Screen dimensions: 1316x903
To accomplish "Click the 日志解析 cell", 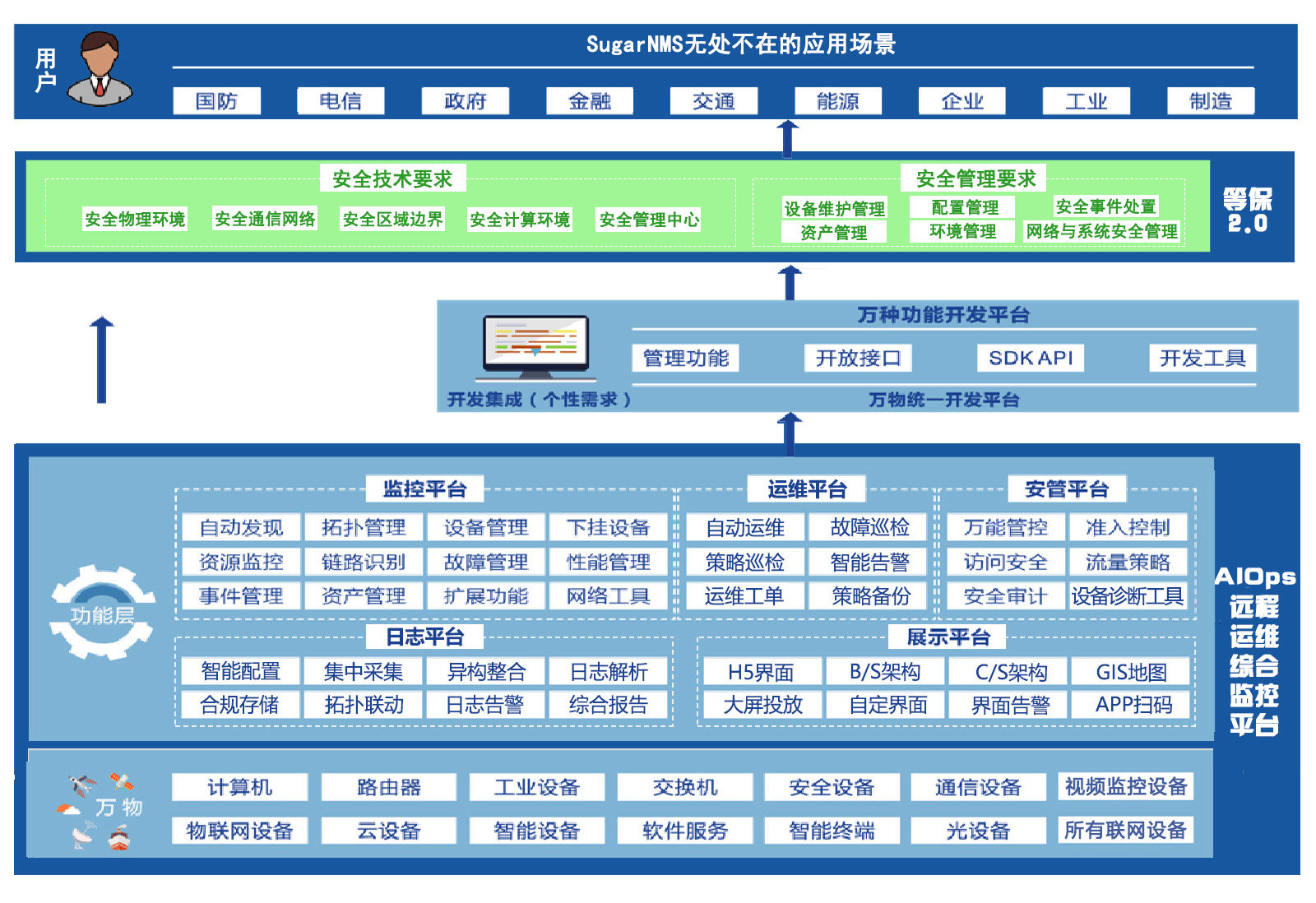I will click(x=609, y=671).
